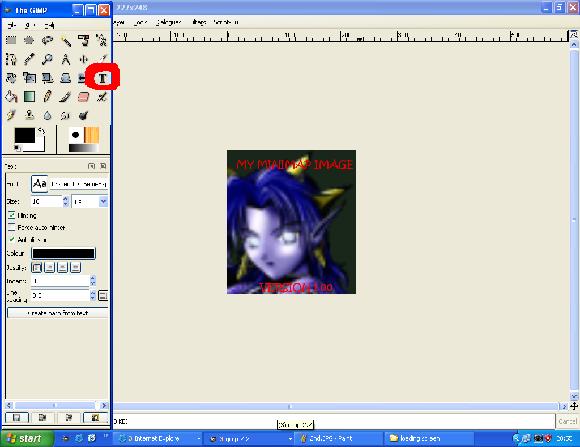
Task: Select the Free Select lasso tool
Action: (47, 40)
